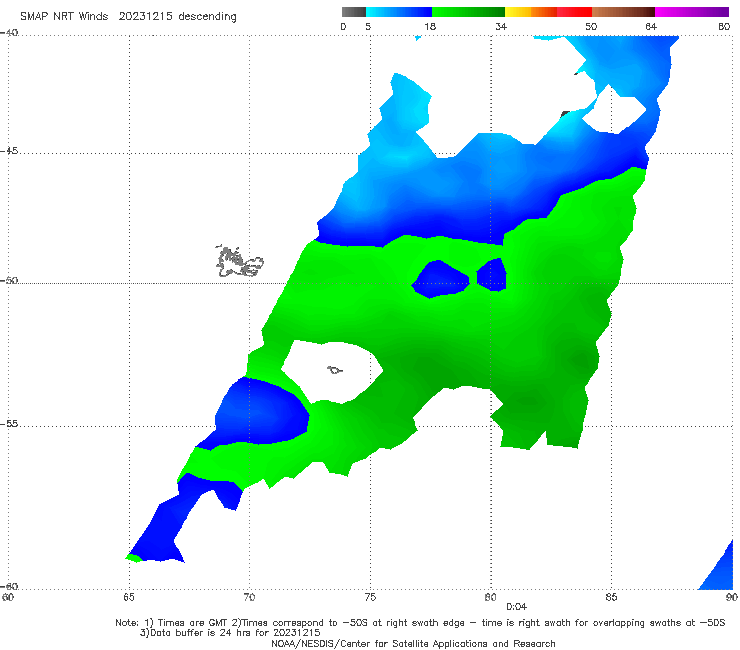Click the color scale label 50
Viewport: 740px width, 650px height.
click(591, 26)
